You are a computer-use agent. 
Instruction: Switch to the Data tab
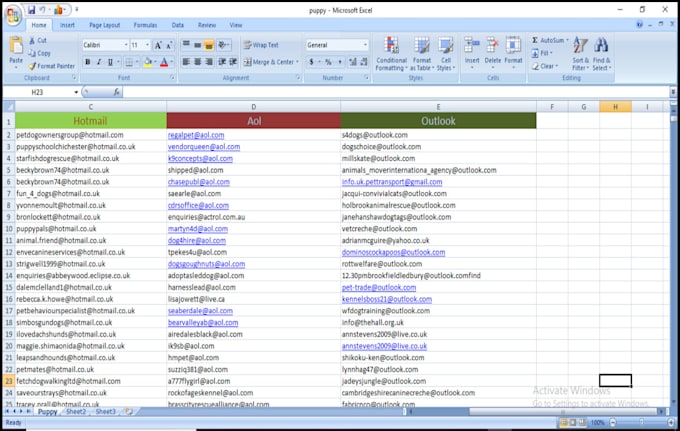point(177,25)
